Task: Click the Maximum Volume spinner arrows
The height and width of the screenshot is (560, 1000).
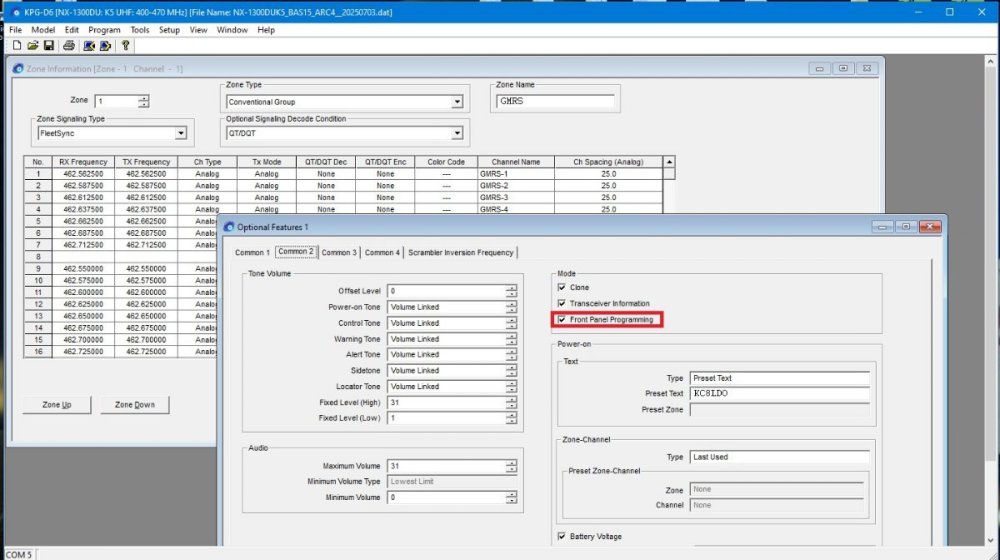Action: (511, 466)
